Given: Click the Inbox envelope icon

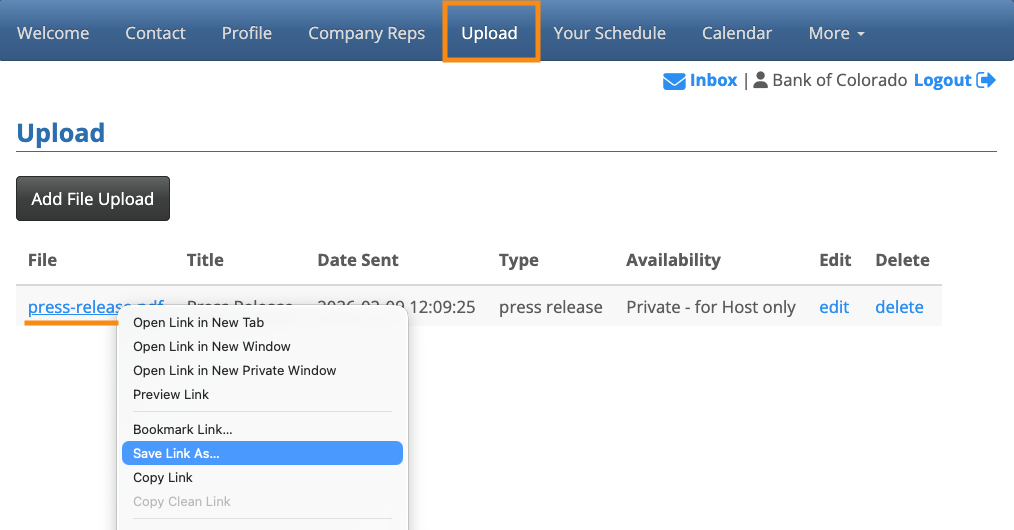Looking at the screenshot, I should (673, 81).
